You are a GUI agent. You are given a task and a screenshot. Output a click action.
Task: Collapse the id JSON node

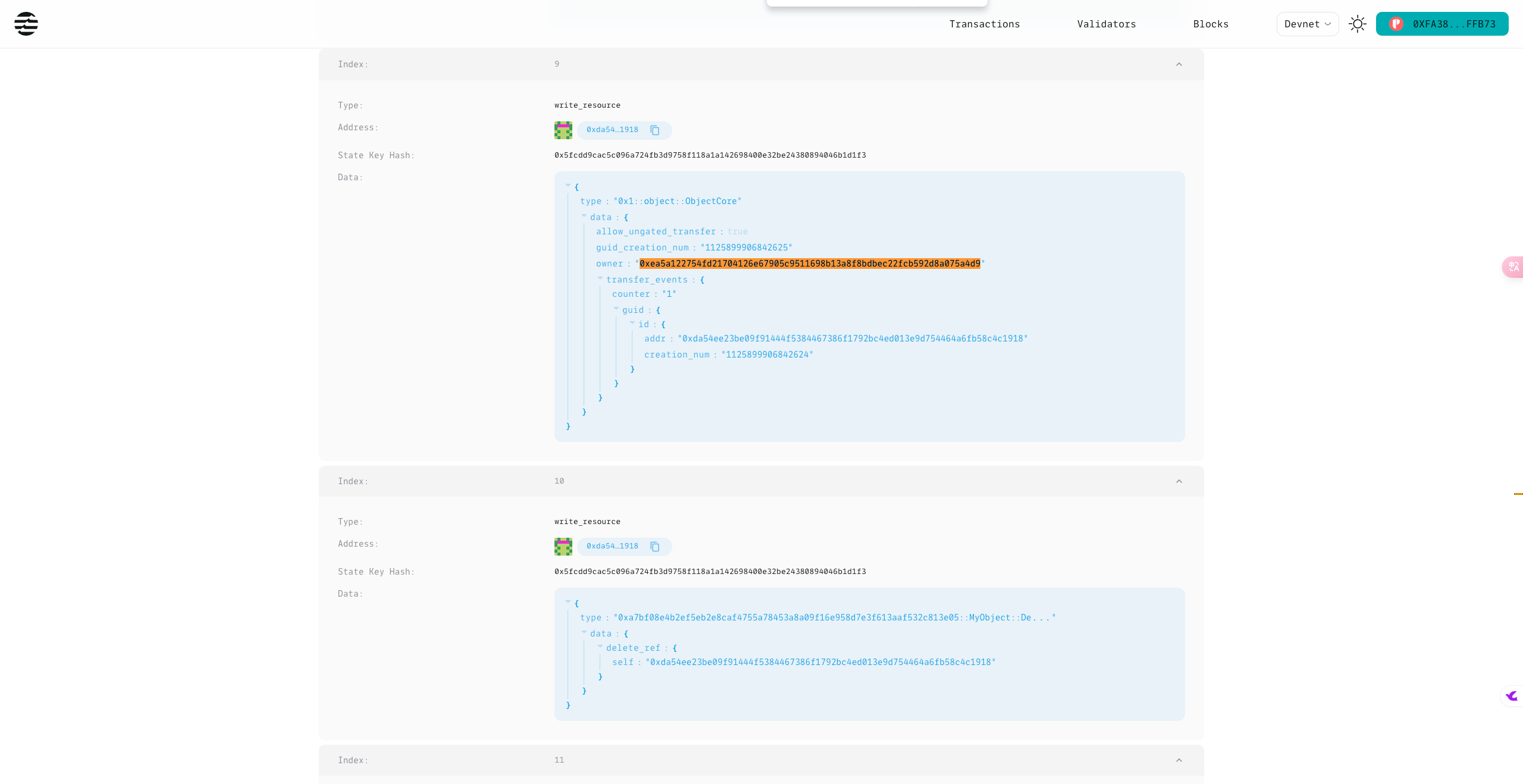pos(632,323)
